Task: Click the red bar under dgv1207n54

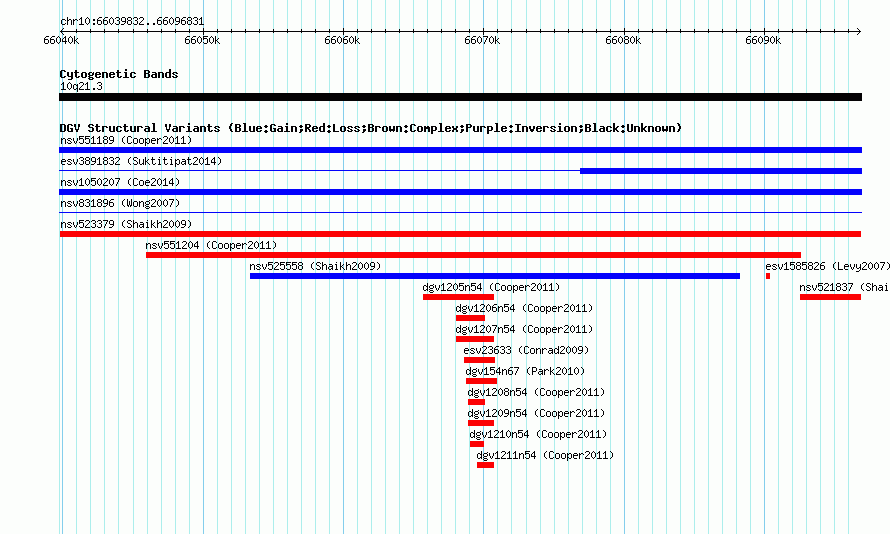Action: pyautogui.click(x=475, y=339)
